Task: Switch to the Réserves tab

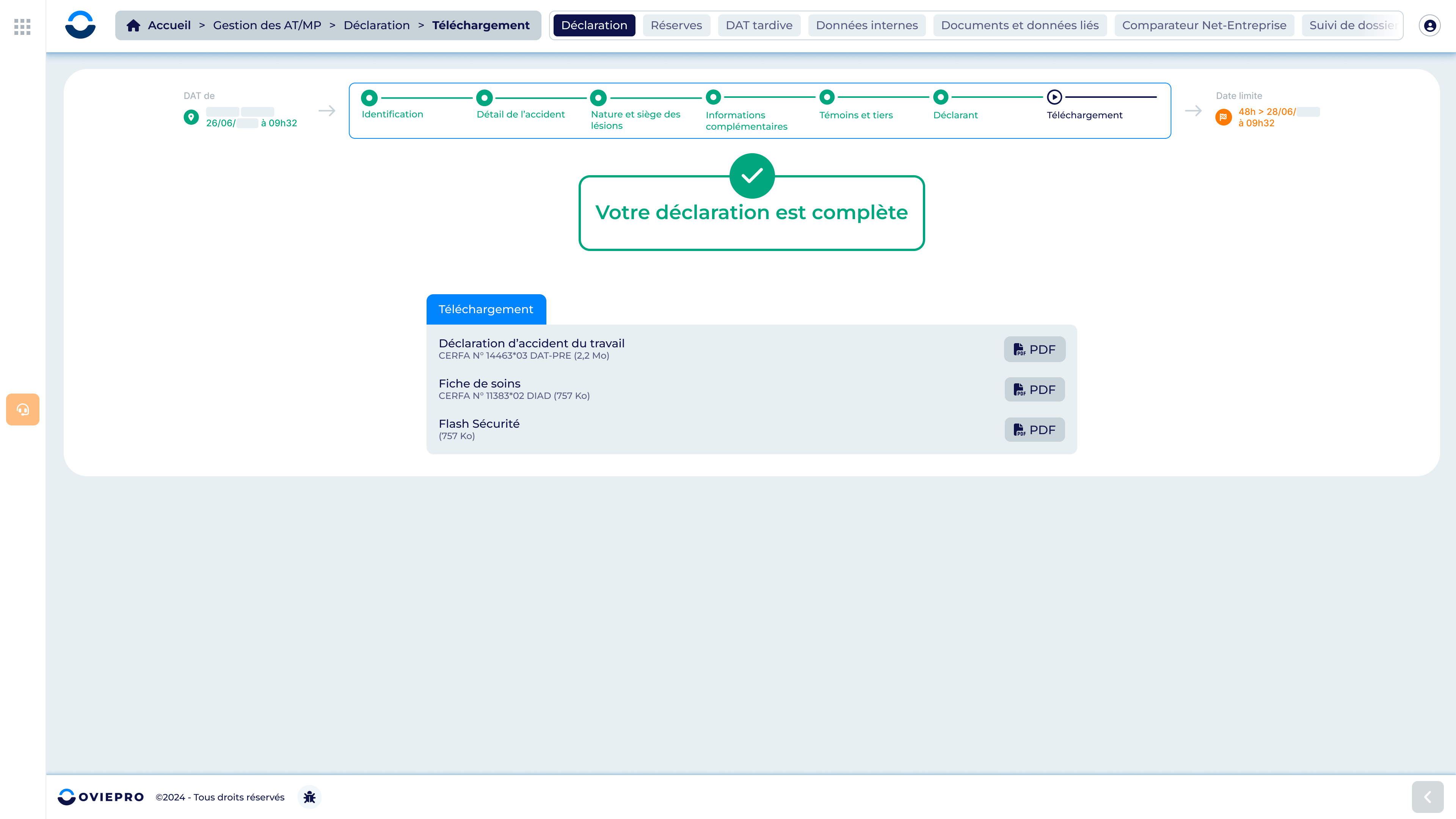Action: [676, 25]
